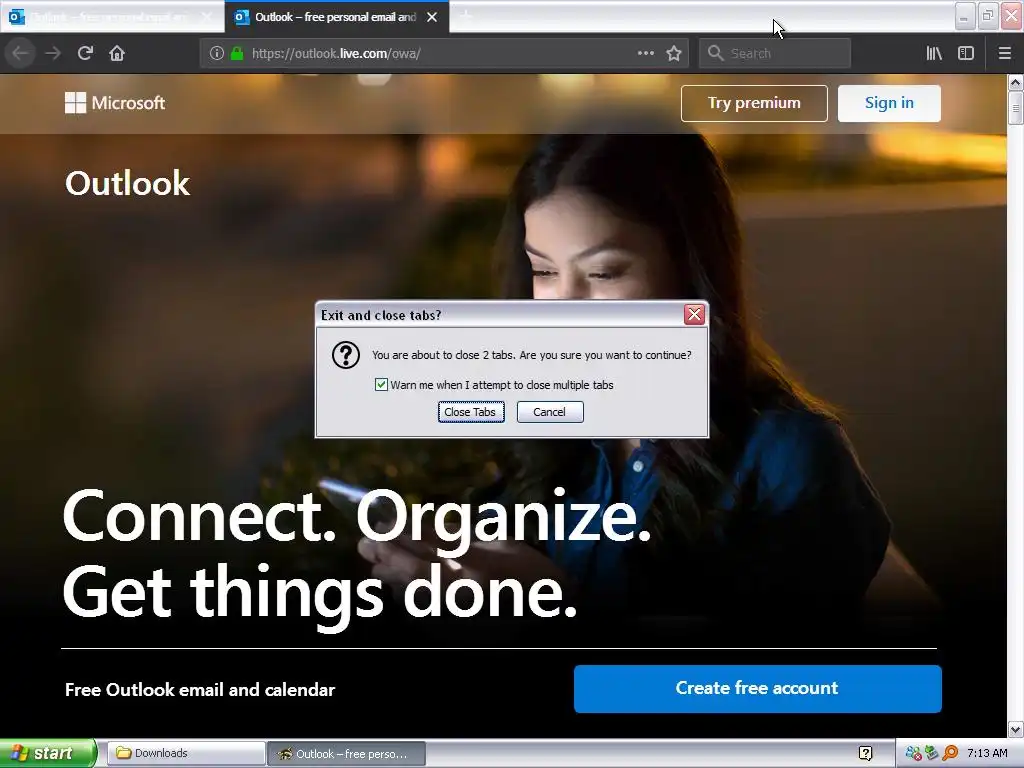Viewport: 1024px width, 768px height.
Task: Reload the current page
Action: 85,53
